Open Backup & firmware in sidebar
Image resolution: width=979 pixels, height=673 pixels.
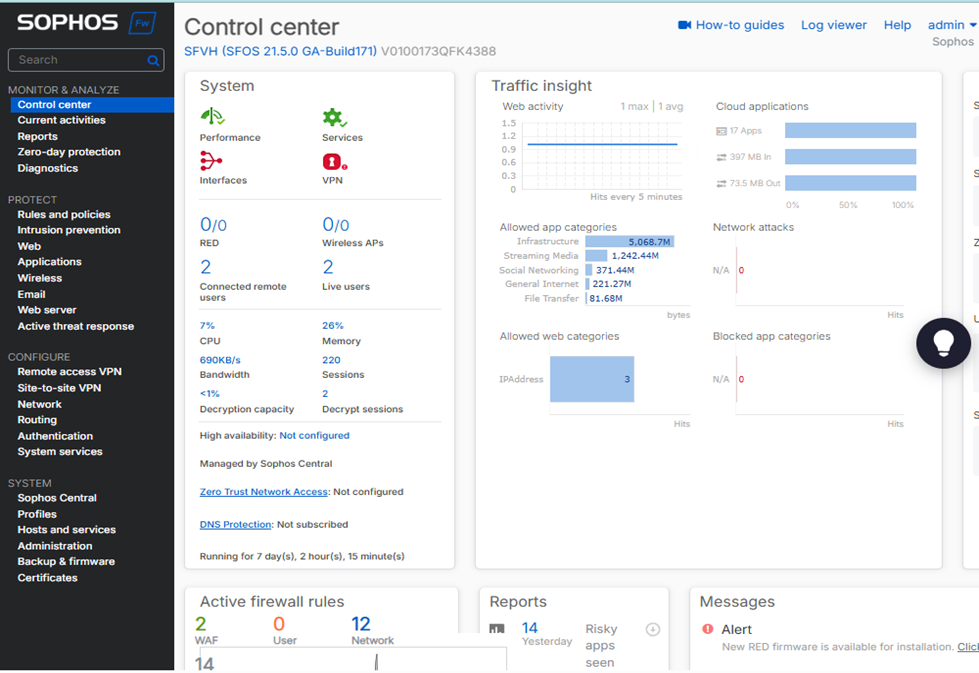(x=66, y=562)
